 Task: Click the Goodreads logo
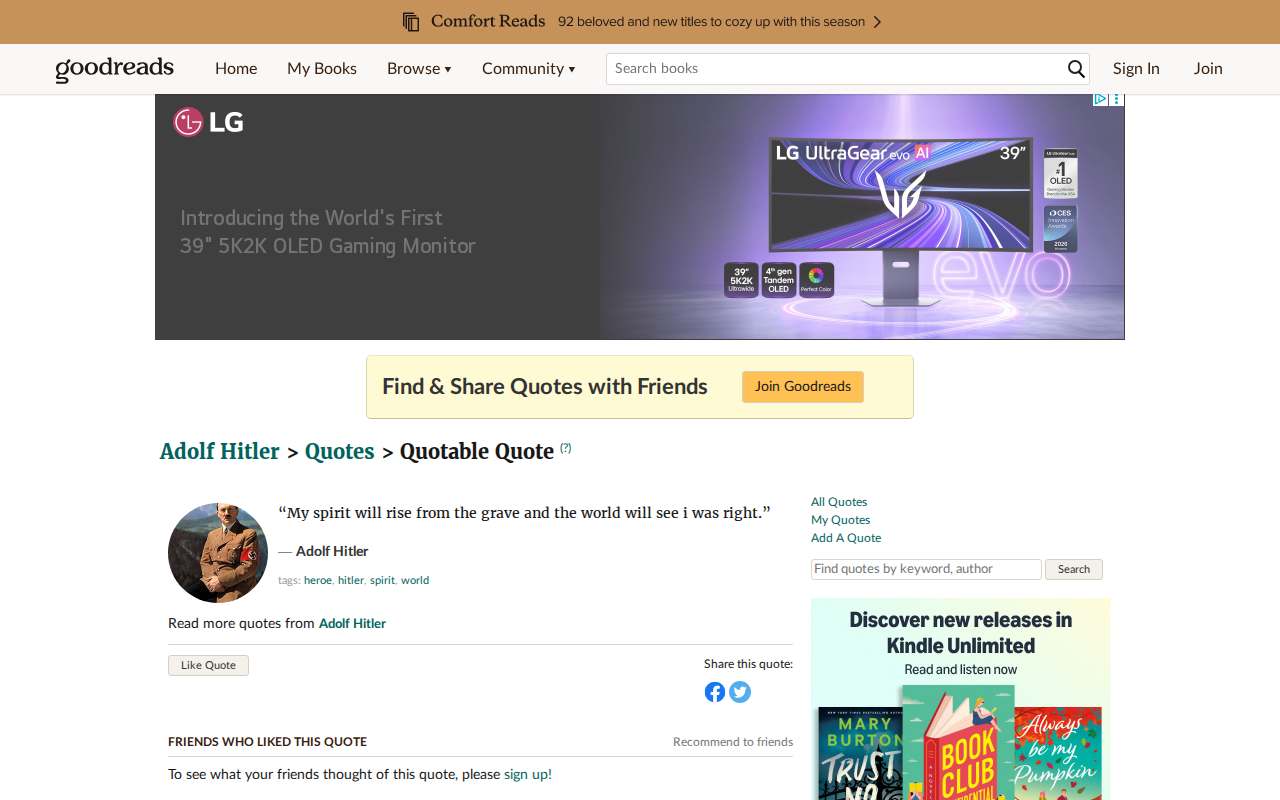[x=115, y=68]
